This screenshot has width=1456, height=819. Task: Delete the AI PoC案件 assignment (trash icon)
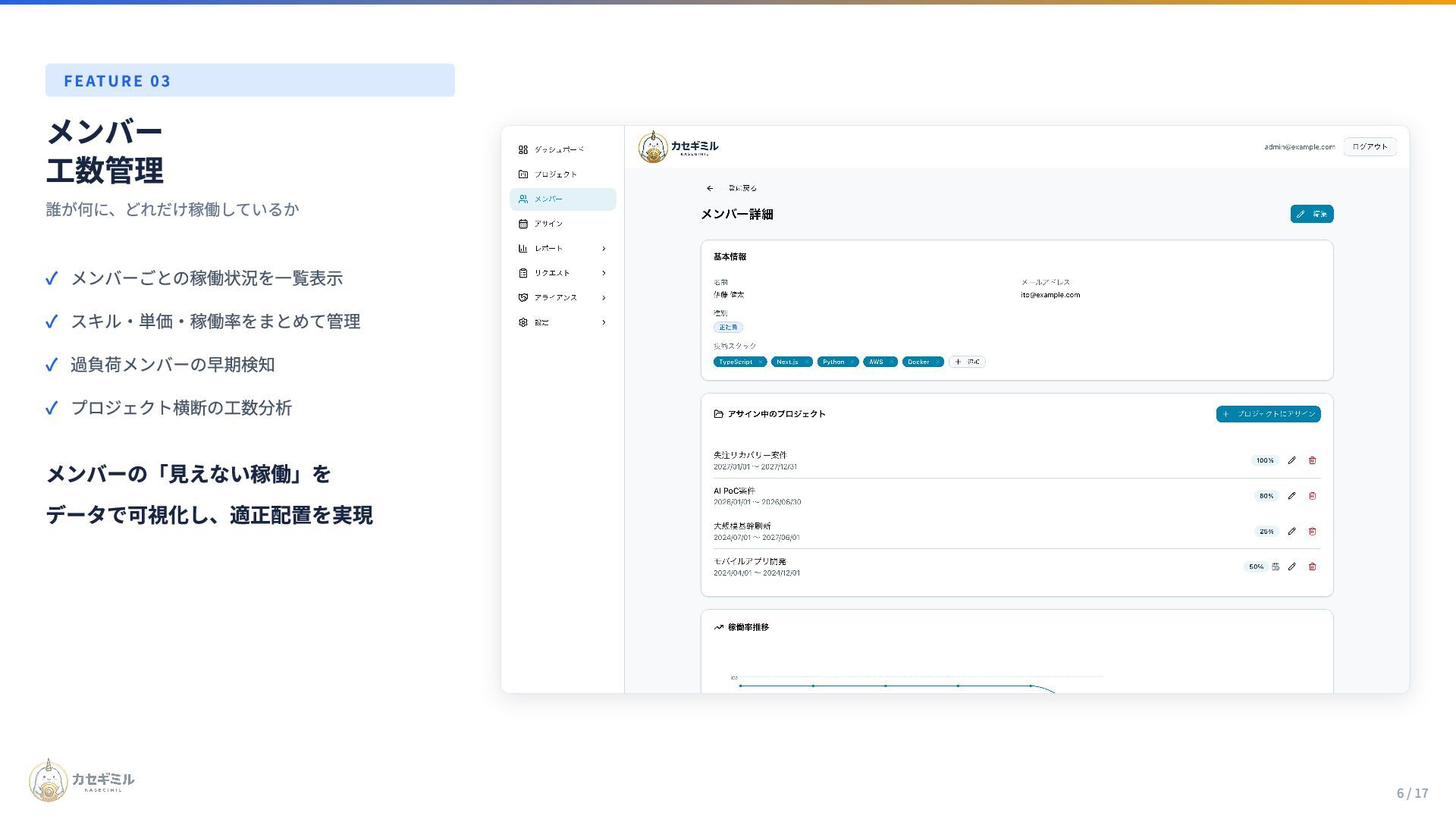tap(1313, 496)
